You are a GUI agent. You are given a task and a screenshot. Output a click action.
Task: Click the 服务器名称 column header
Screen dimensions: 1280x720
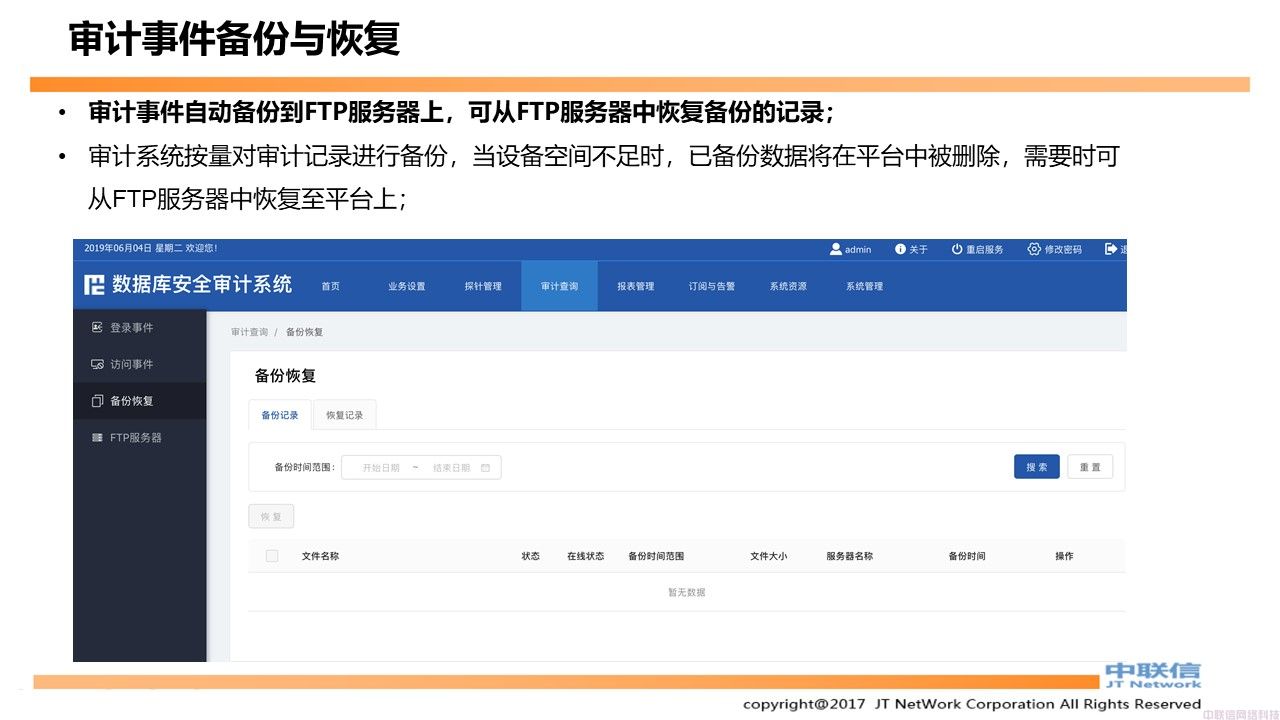849,556
